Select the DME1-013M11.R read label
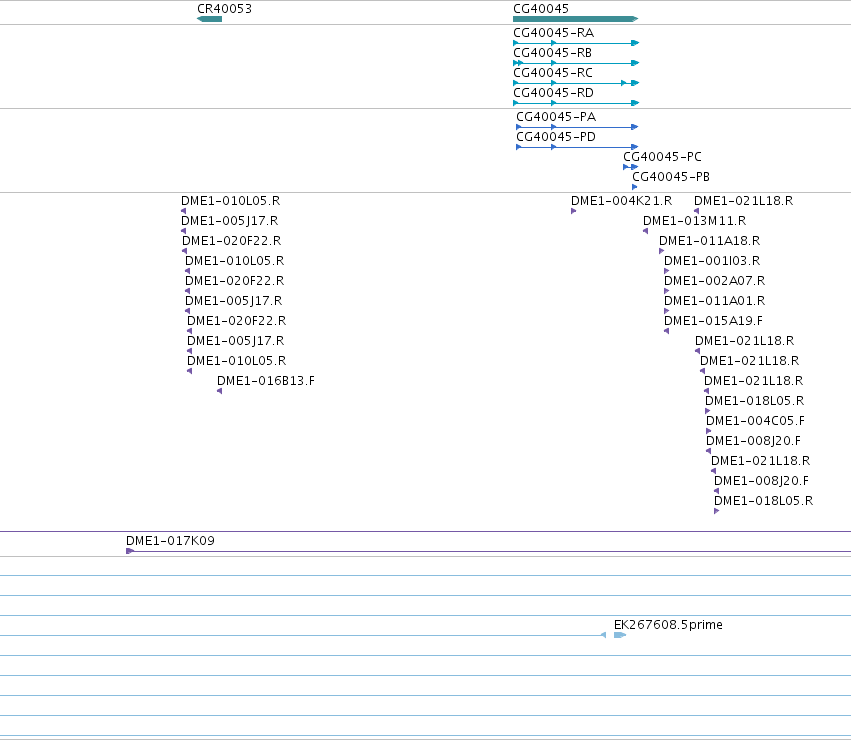The width and height of the screenshot is (851, 740). 695,221
